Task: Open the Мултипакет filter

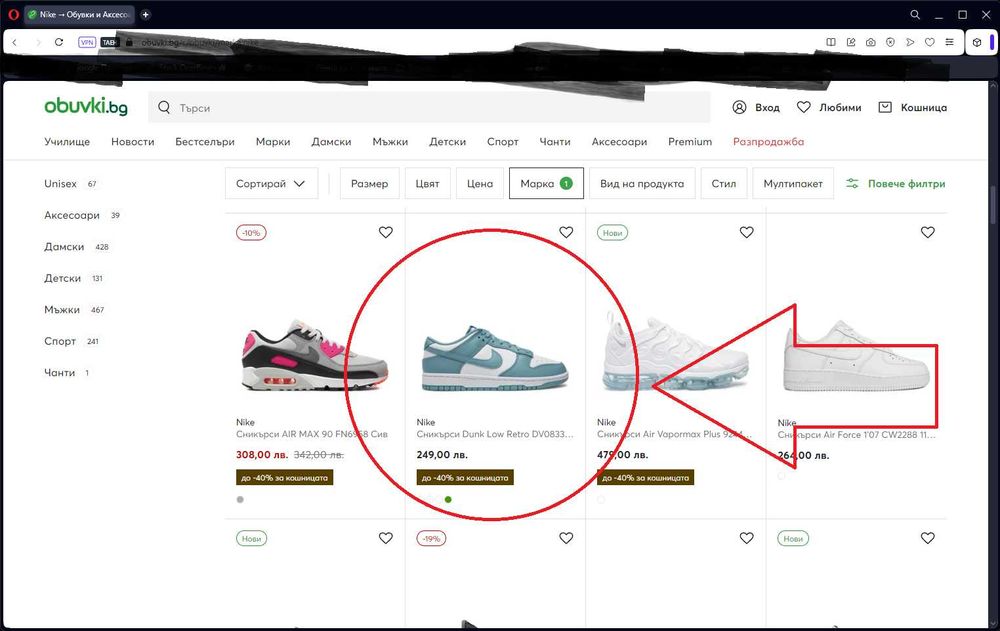Action: tap(793, 184)
